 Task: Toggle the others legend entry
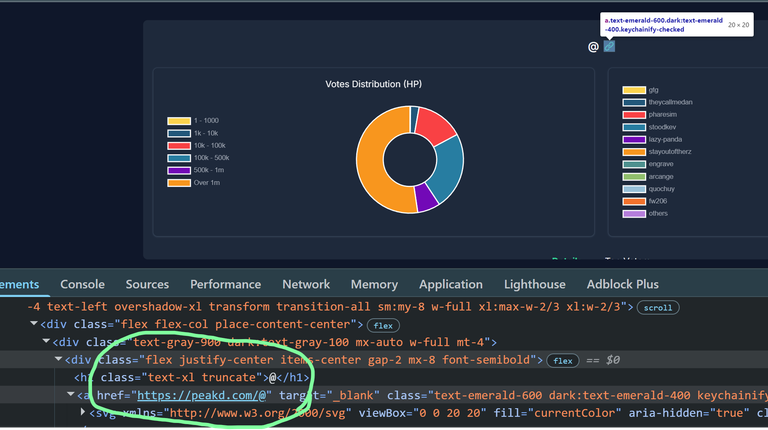(645, 214)
